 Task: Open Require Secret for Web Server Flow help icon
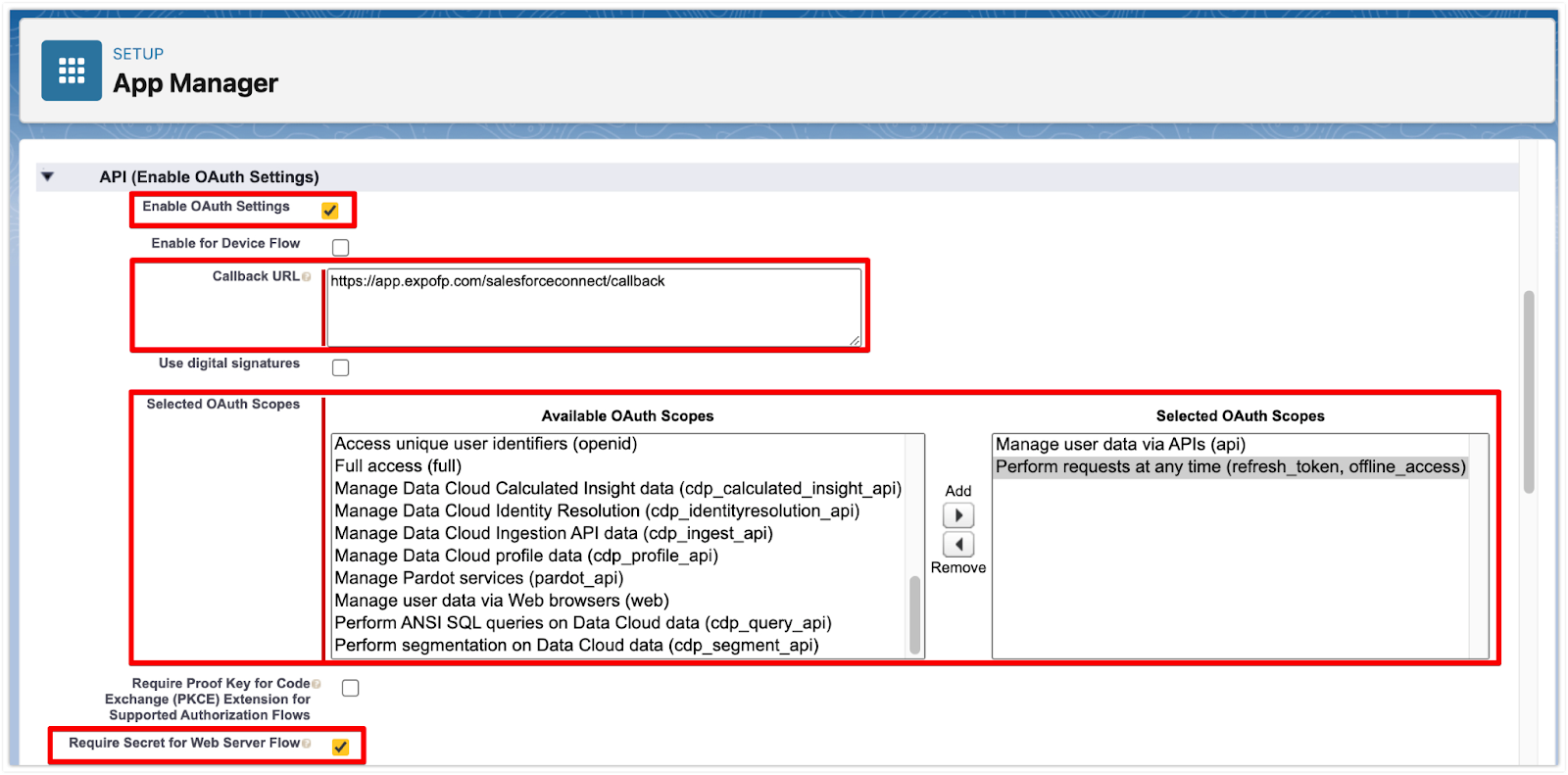[307, 744]
